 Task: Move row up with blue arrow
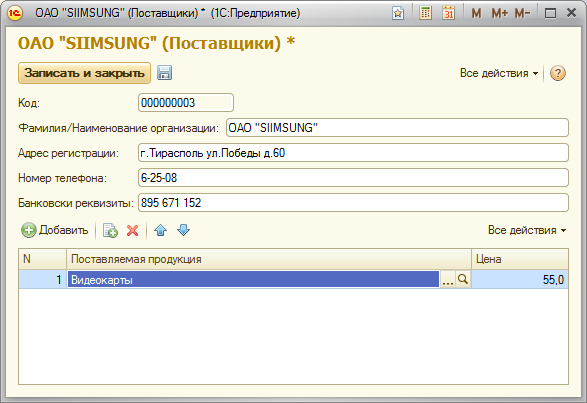pos(161,230)
